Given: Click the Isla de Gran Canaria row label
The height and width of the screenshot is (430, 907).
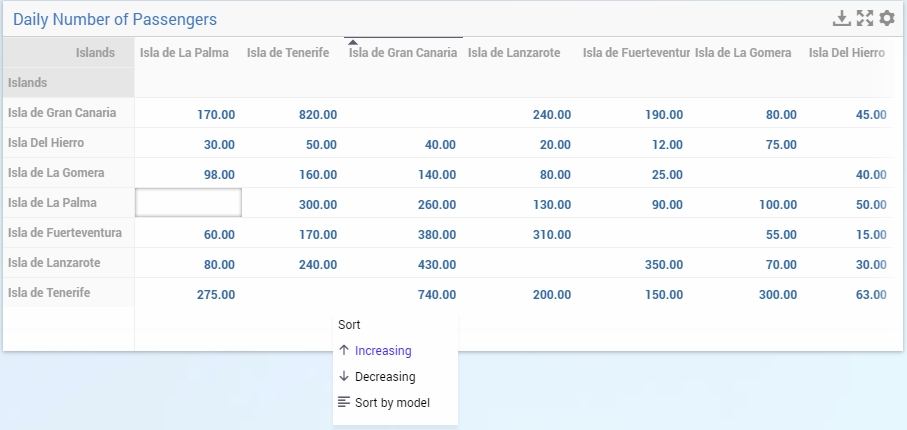Looking at the screenshot, I should point(62,113).
